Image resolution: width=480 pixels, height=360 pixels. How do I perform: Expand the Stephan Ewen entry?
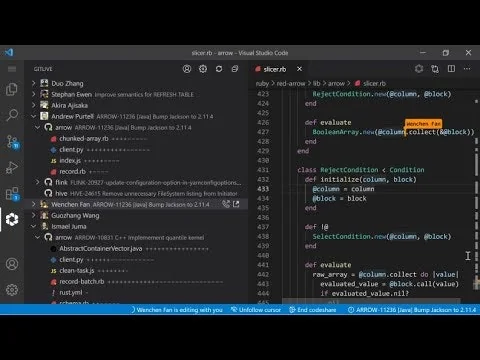click(x=34, y=94)
